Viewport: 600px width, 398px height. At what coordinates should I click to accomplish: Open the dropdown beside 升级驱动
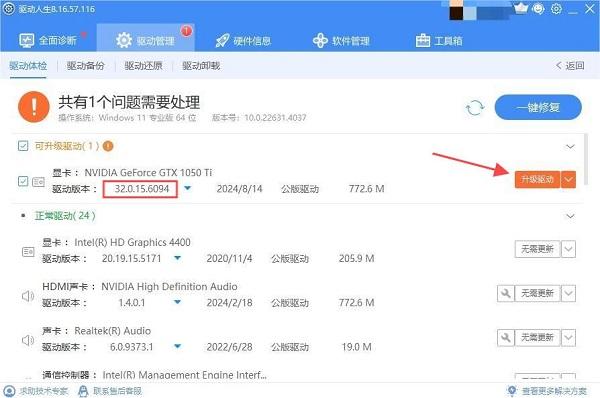[568, 179]
